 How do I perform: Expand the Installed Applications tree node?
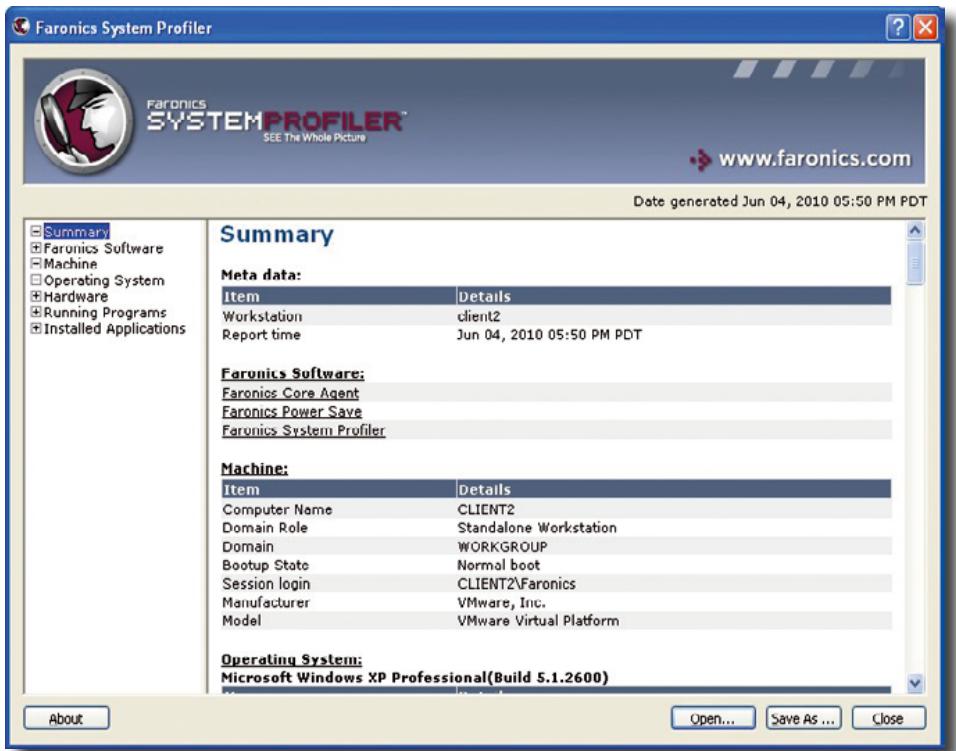pos(36,328)
